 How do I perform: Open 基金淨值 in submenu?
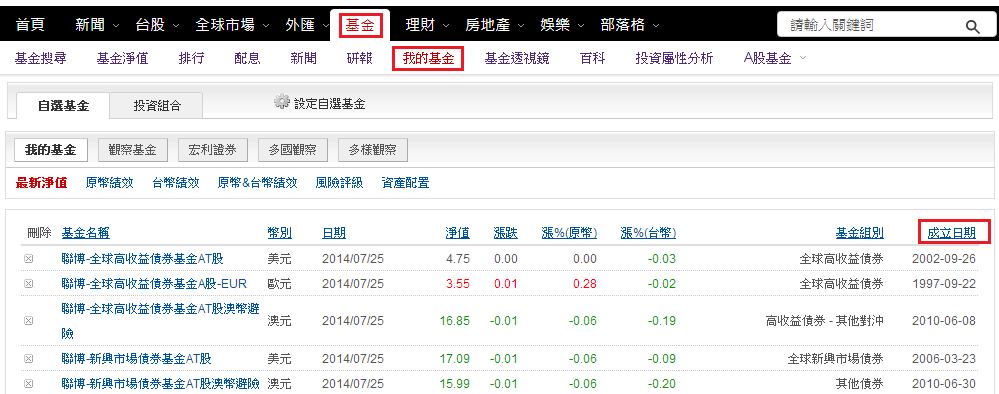[122, 59]
